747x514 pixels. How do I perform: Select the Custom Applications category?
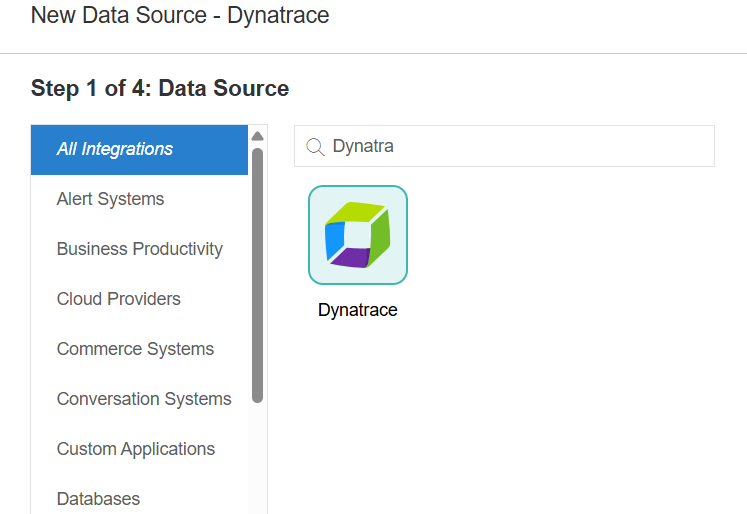click(x=135, y=449)
